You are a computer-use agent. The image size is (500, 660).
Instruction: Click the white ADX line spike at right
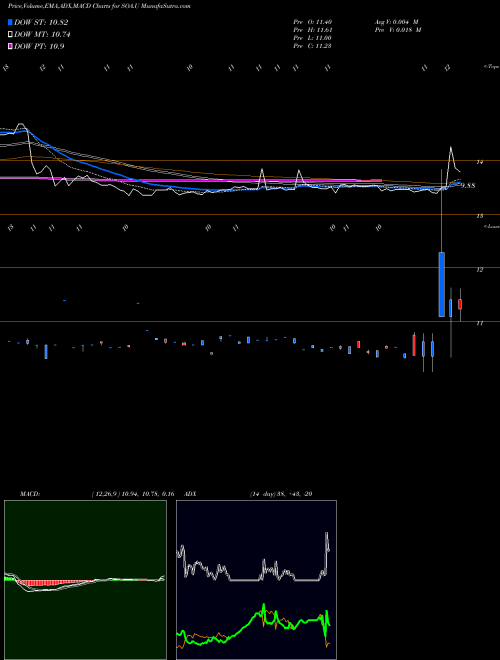327,535
